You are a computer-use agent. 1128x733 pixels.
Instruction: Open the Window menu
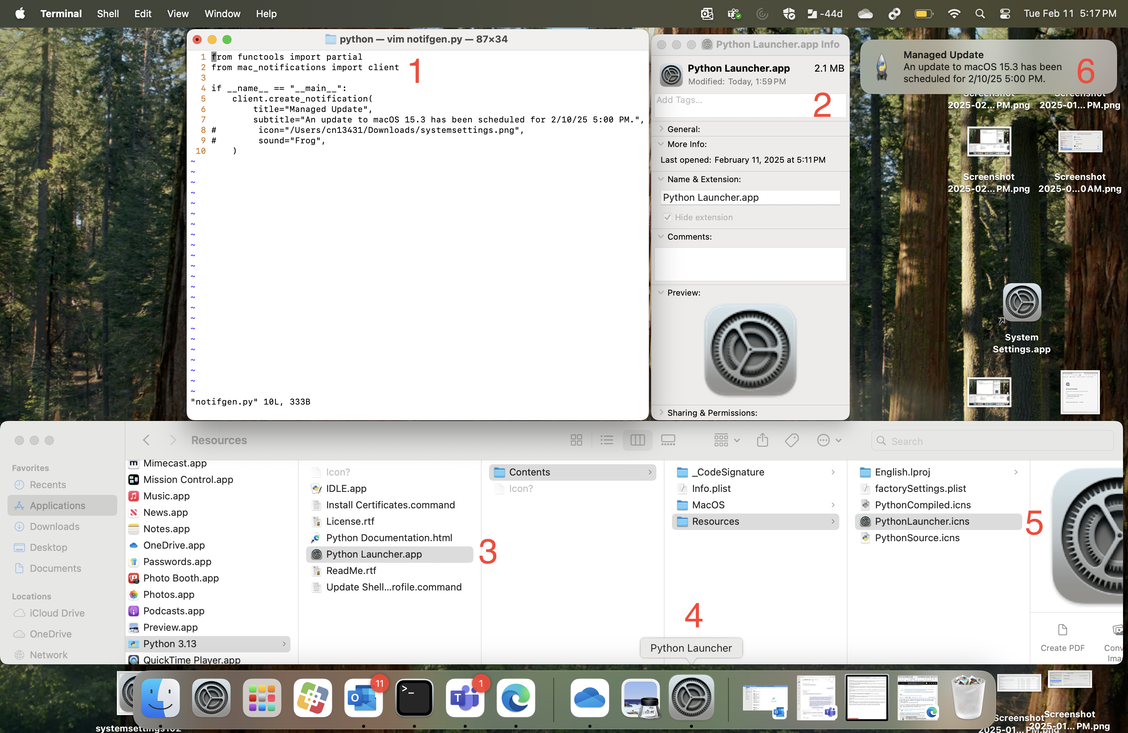pos(222,14)
